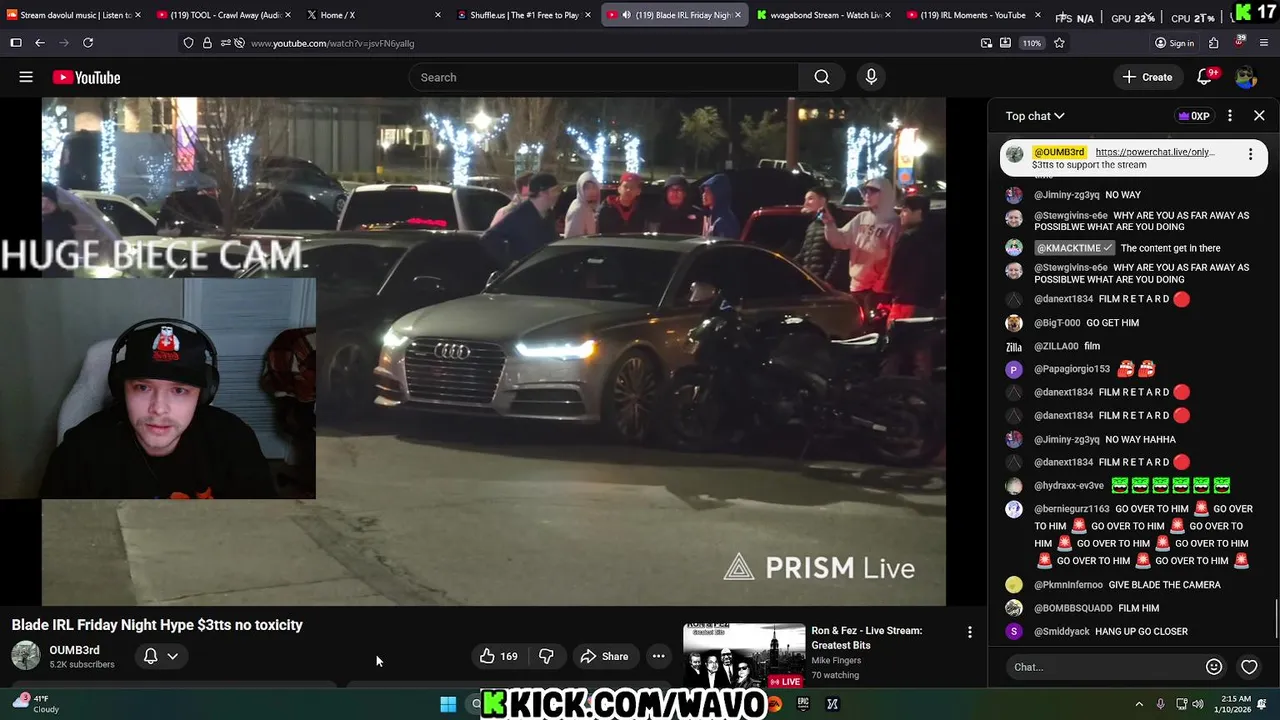Open the weather widget showing 41°F Cloudy

pos(34,704)
